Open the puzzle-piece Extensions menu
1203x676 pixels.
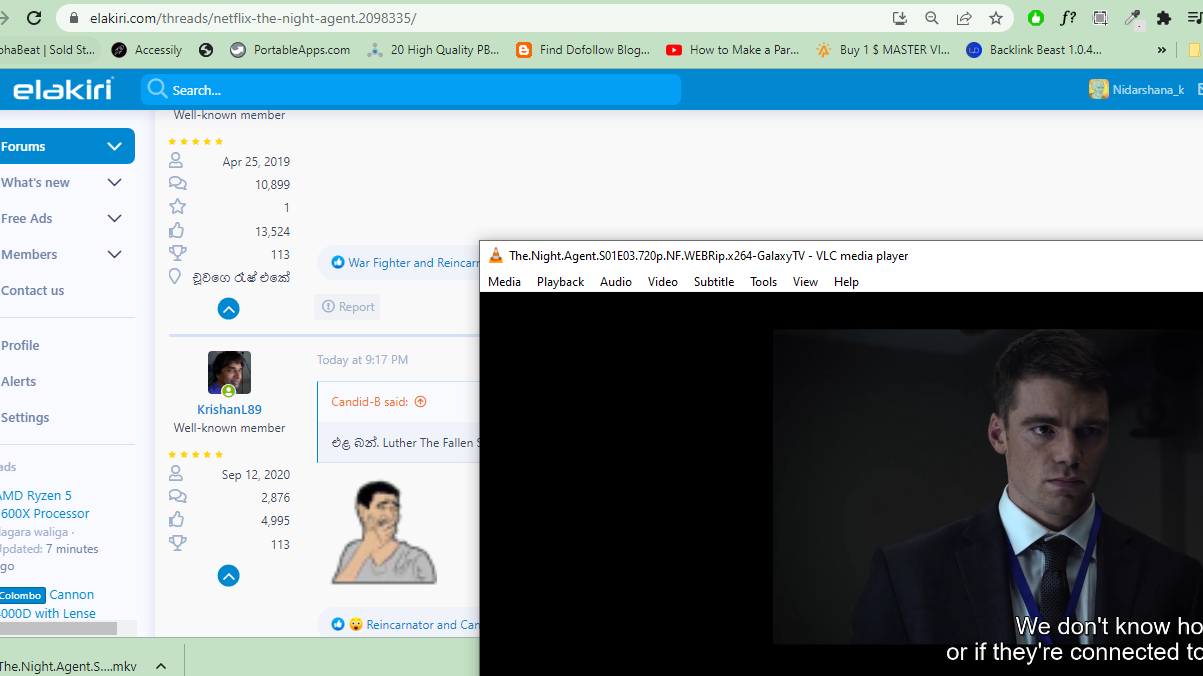pyautogui.click(x=1164, y=18)
